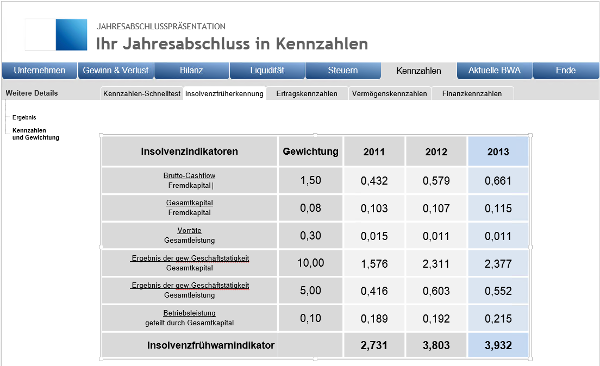Click Ergebnis der gew. Geschäftstätigkeit / Gesamtleistung label
This screenshot has height=366, width=600.
(x=189, y=291)
